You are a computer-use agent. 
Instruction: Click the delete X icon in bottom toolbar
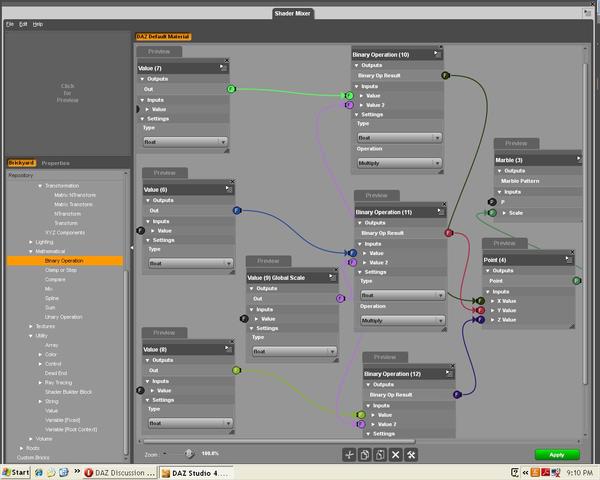tap(395, 455)
